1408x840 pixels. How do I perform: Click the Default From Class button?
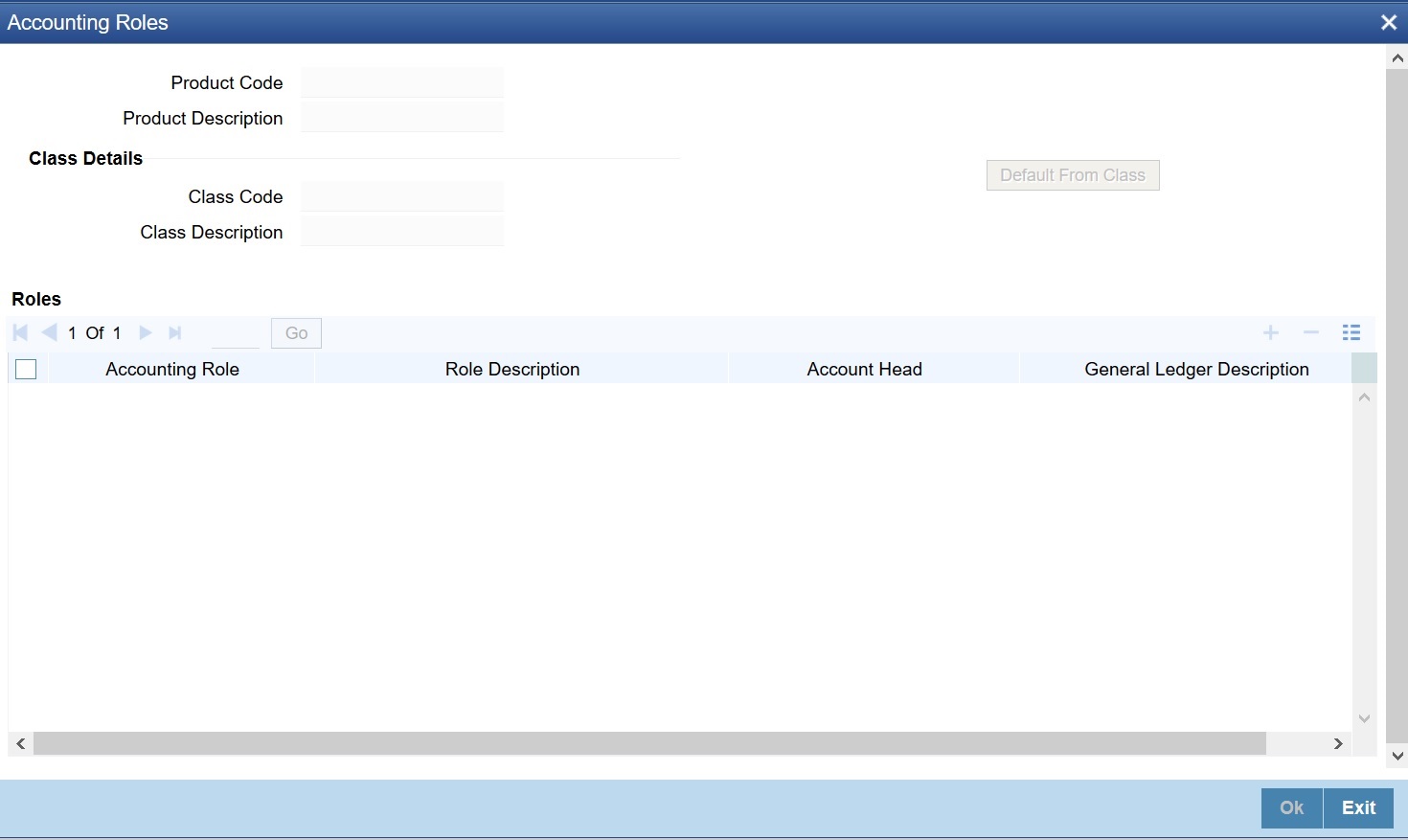tap(1073, 175)
